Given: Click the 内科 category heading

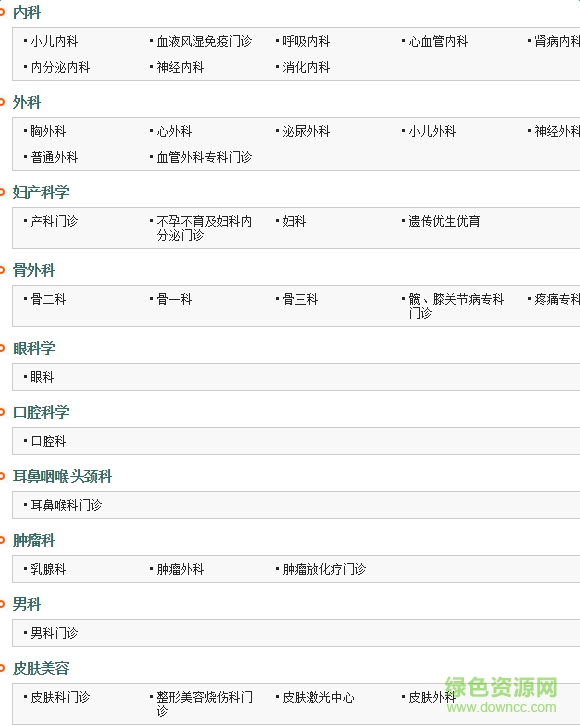Looking at the screenshot, I should (x=27, y=13).
